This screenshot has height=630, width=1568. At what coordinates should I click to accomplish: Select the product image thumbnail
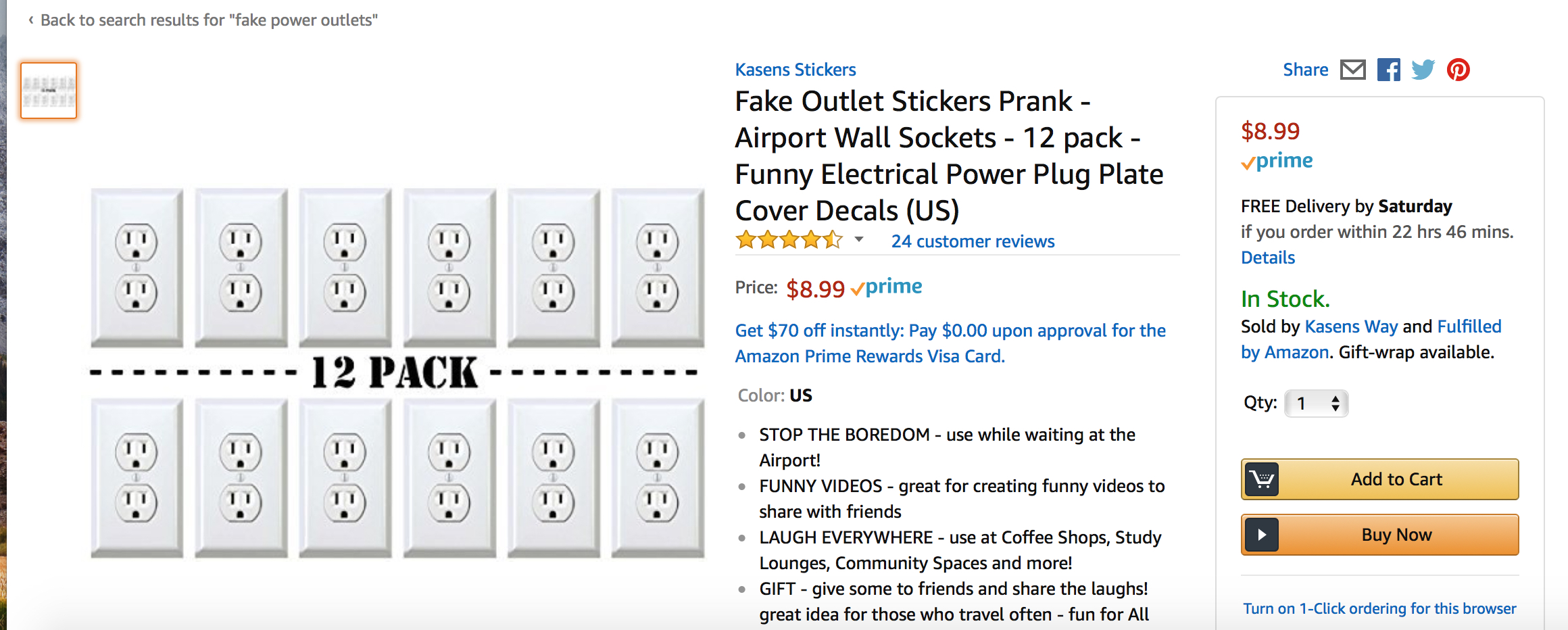pos(48,90)
